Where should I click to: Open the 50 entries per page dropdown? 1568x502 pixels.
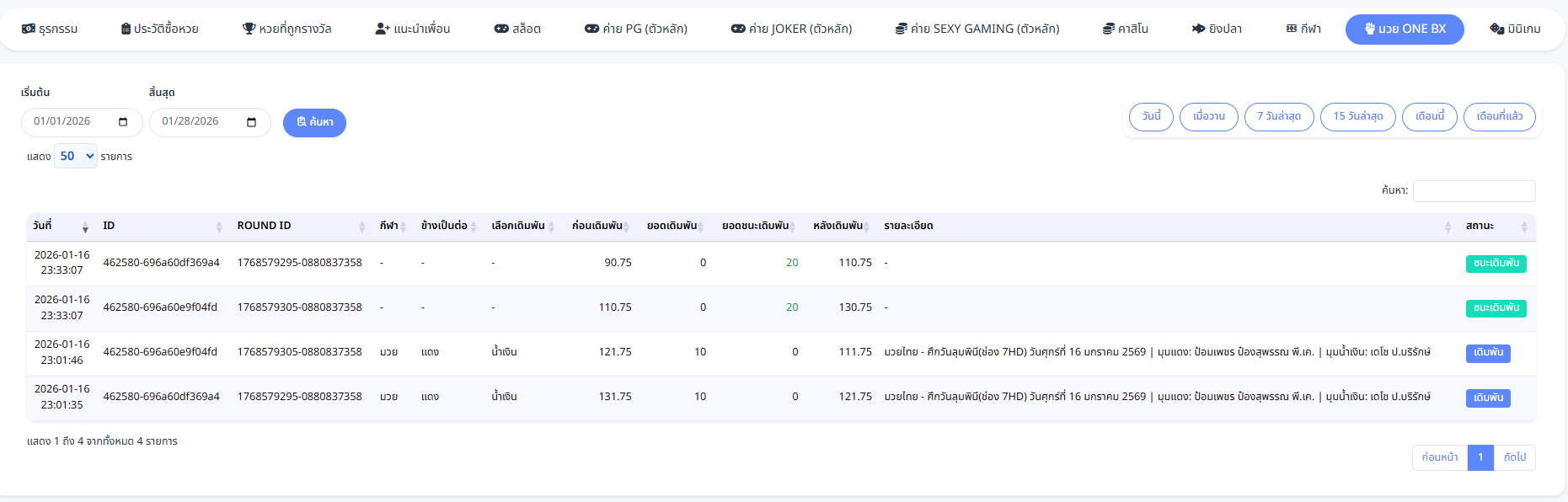pos(76,156)
